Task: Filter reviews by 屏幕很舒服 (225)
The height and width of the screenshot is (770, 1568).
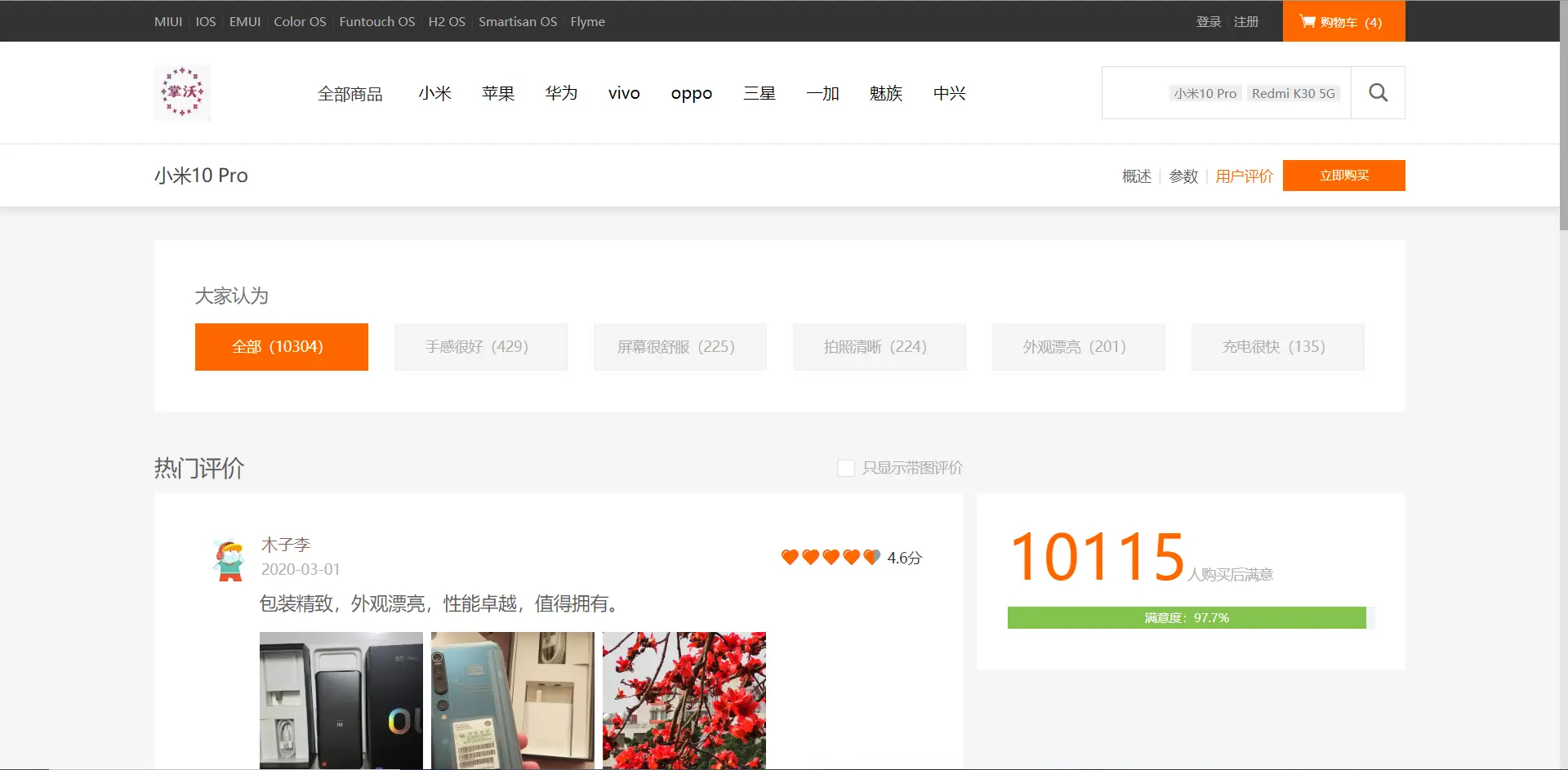Action: 680,347
